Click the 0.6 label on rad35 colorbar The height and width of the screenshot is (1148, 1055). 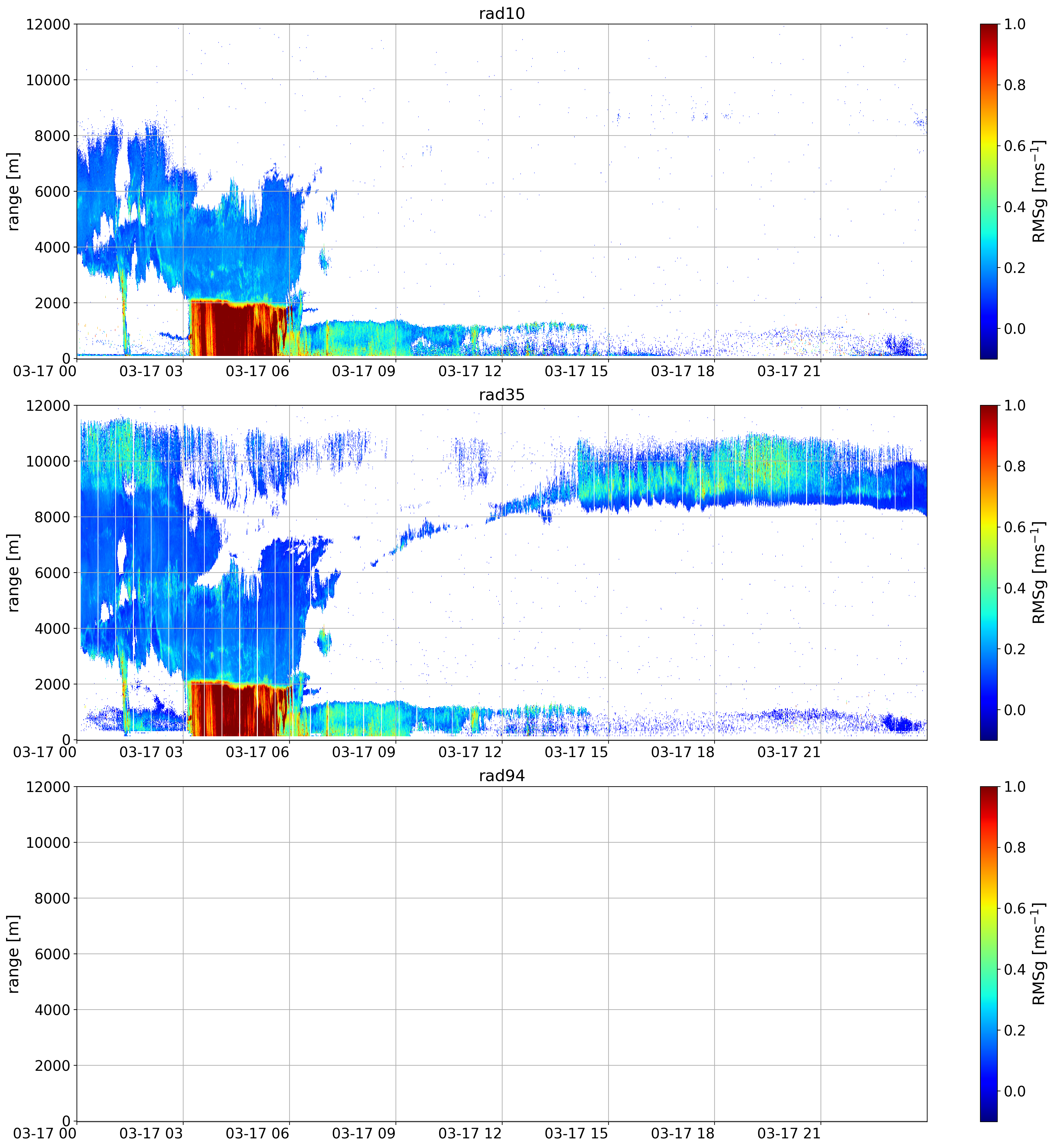(x=1015, y=528)
